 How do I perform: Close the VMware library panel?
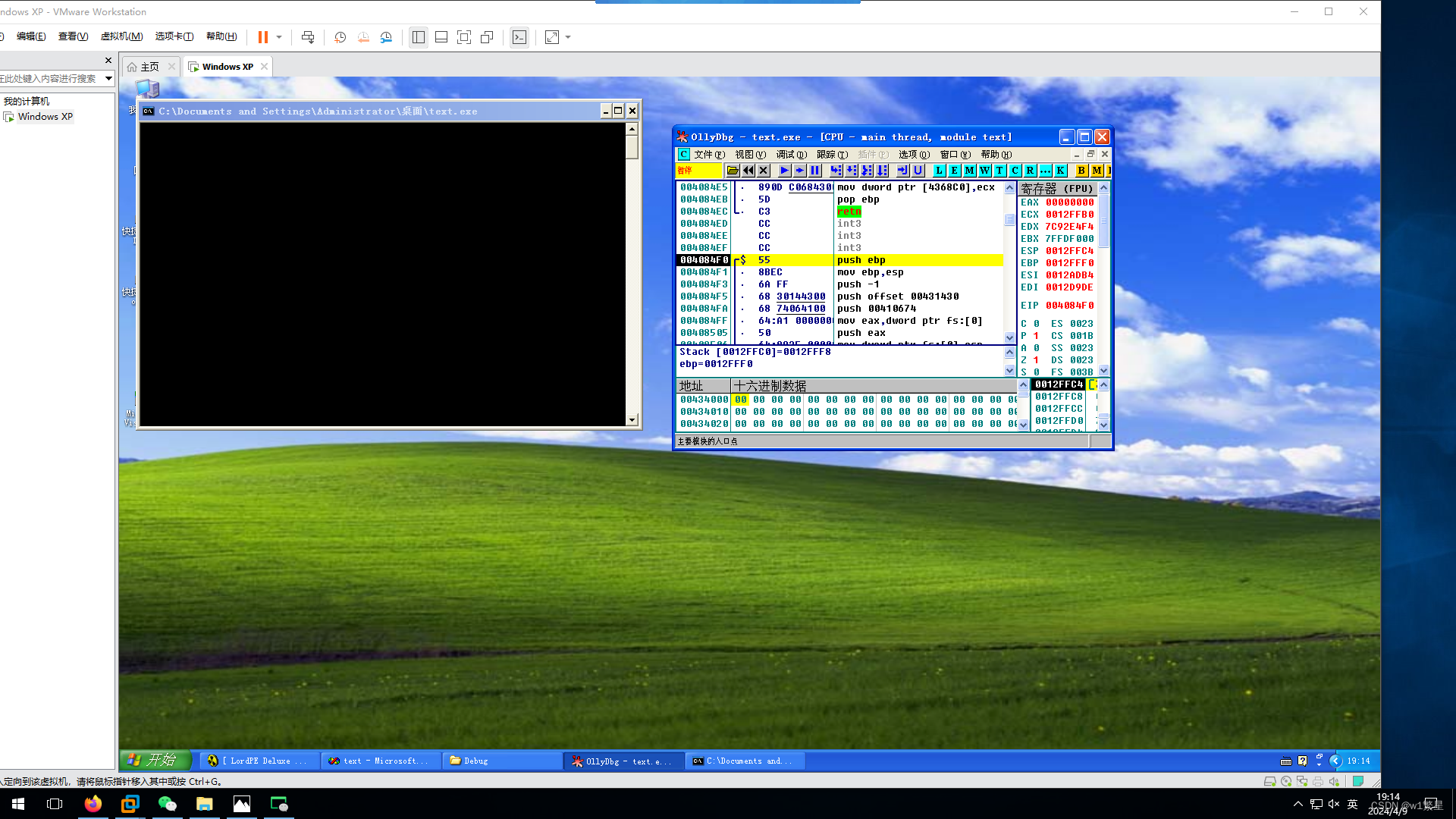108,61
